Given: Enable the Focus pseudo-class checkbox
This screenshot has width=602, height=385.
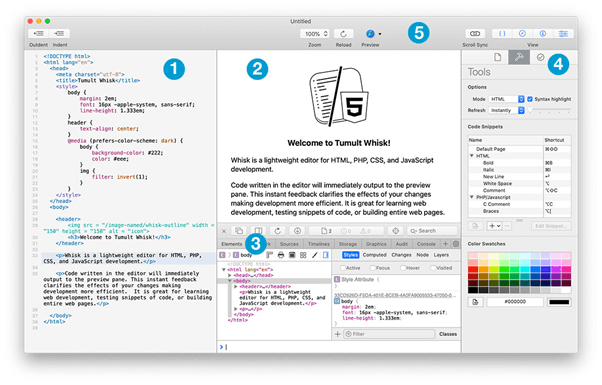Looking at the screenshot, I should click(373, 268).
